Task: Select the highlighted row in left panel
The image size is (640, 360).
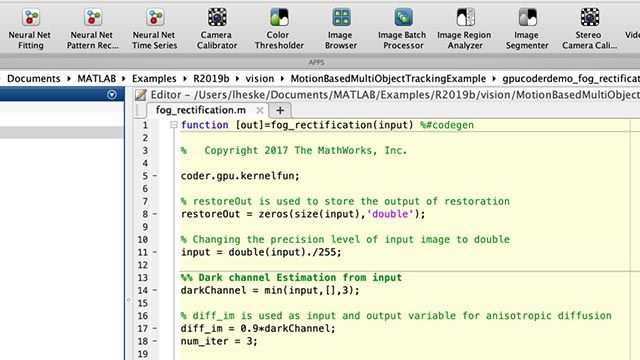Action: 61,132
